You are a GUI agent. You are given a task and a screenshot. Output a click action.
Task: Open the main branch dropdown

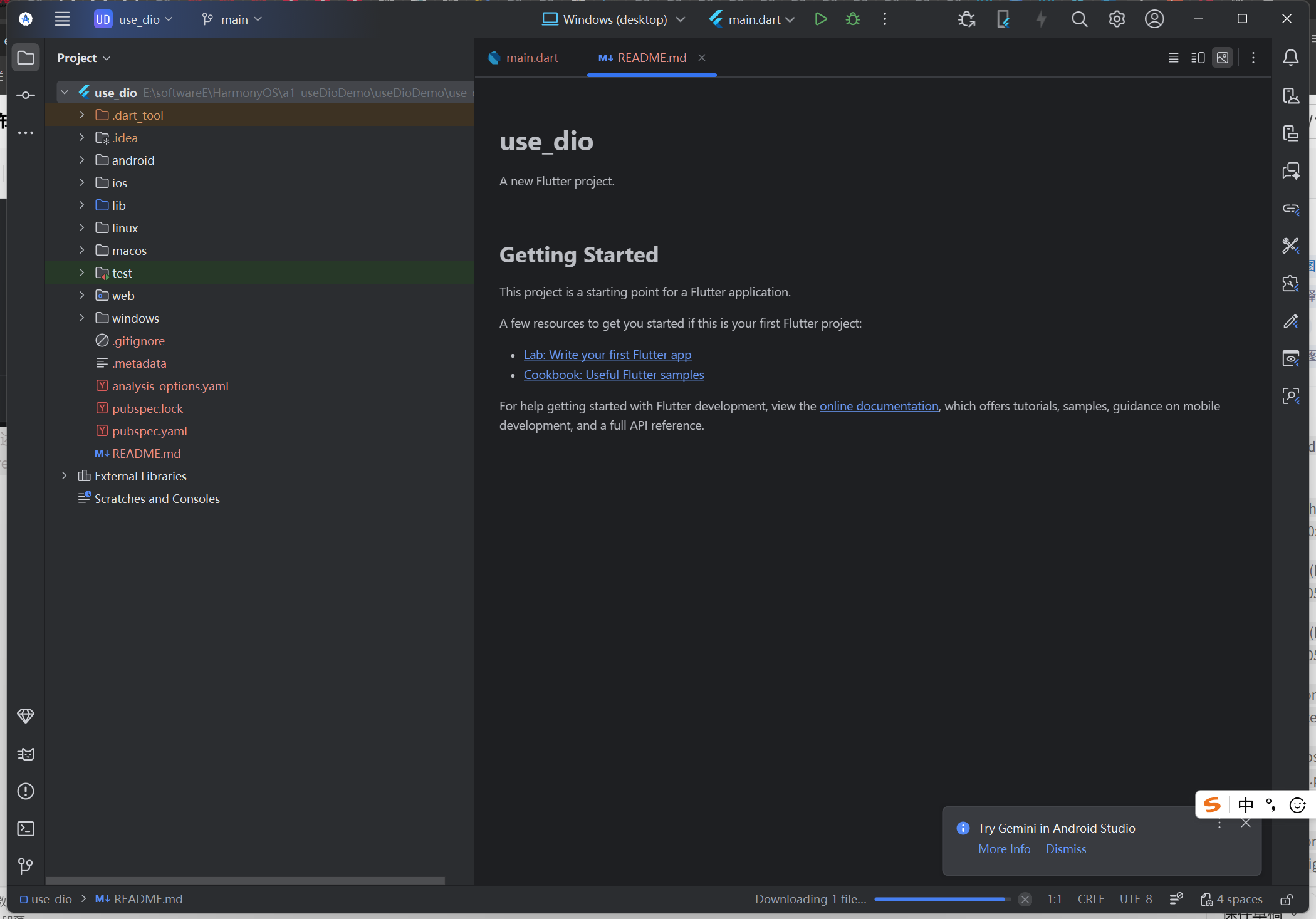232,19
